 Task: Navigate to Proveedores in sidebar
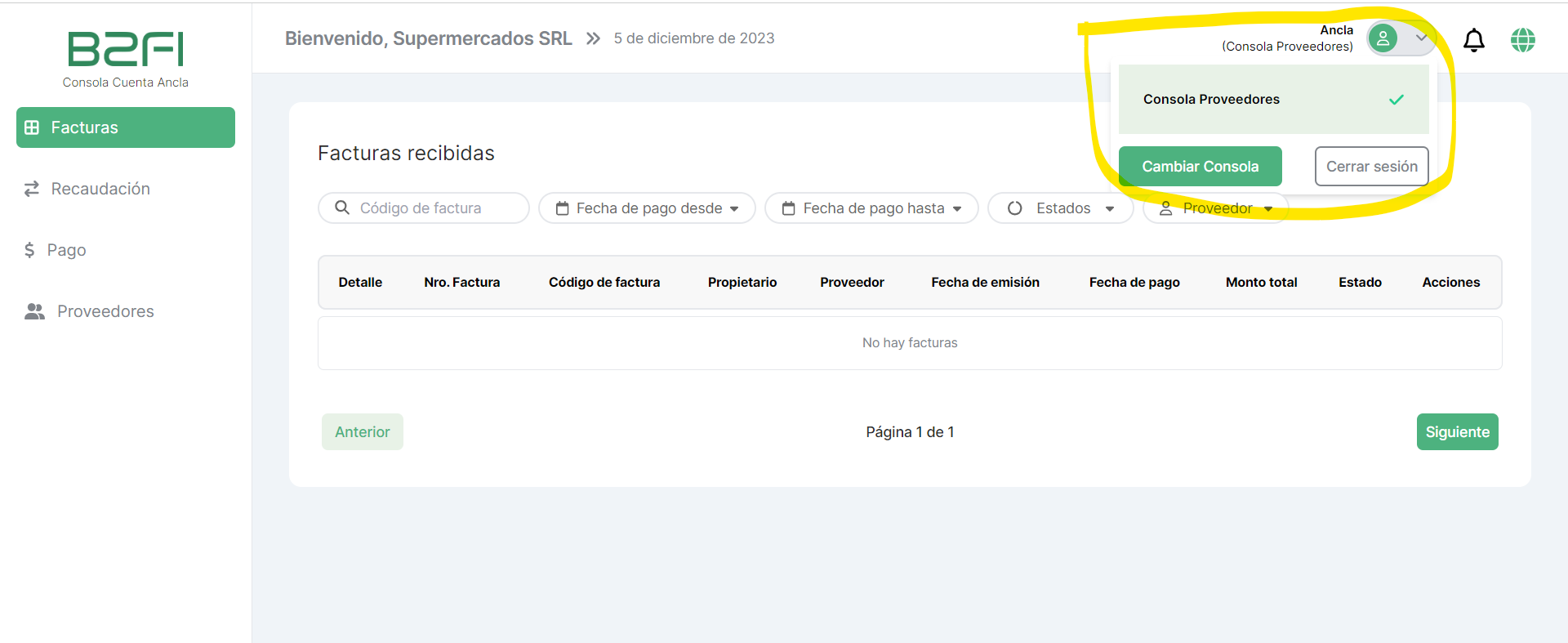[x=105, y=311]
